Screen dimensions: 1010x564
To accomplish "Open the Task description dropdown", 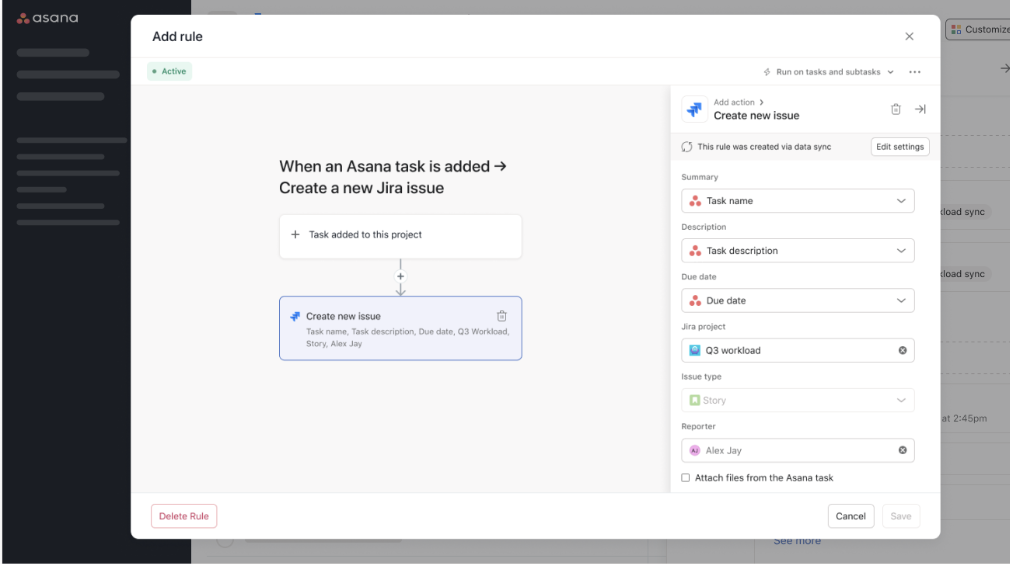I will pos(797,250).
